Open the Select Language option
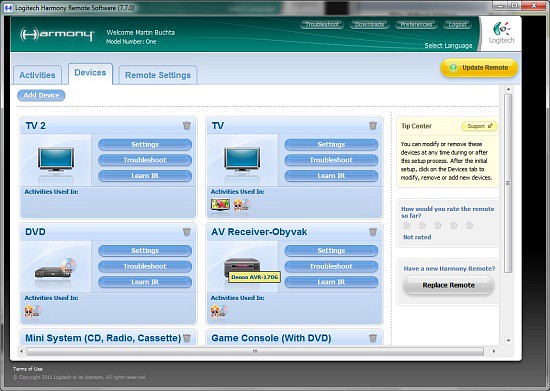Viewport: 550px width, 391px height. pos(448,46)
